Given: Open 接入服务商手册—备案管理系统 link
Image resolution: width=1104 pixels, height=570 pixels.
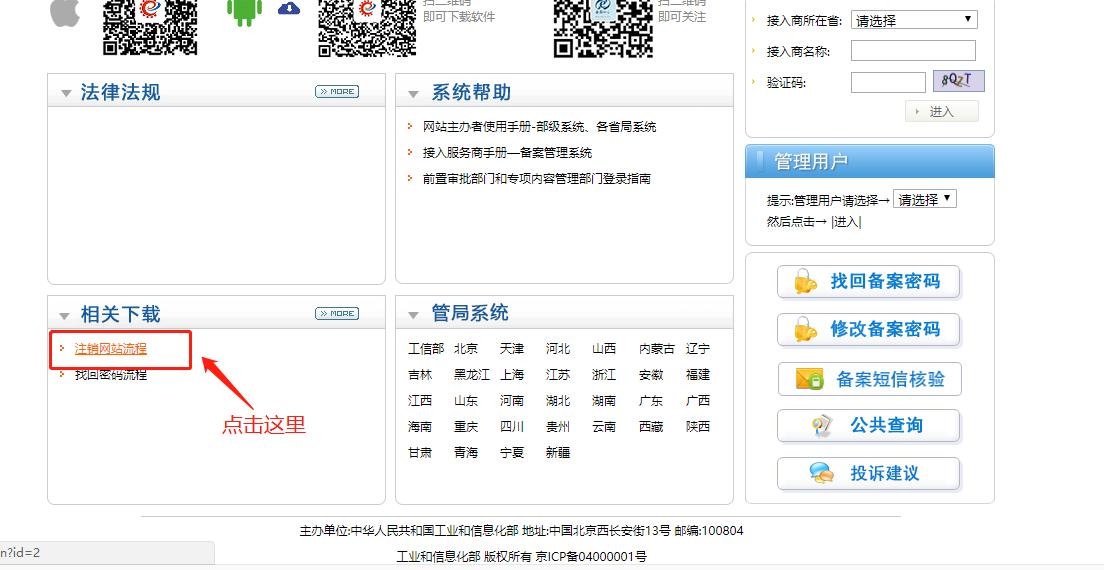Looking at the screenshot, I should [x=507, y=153].
